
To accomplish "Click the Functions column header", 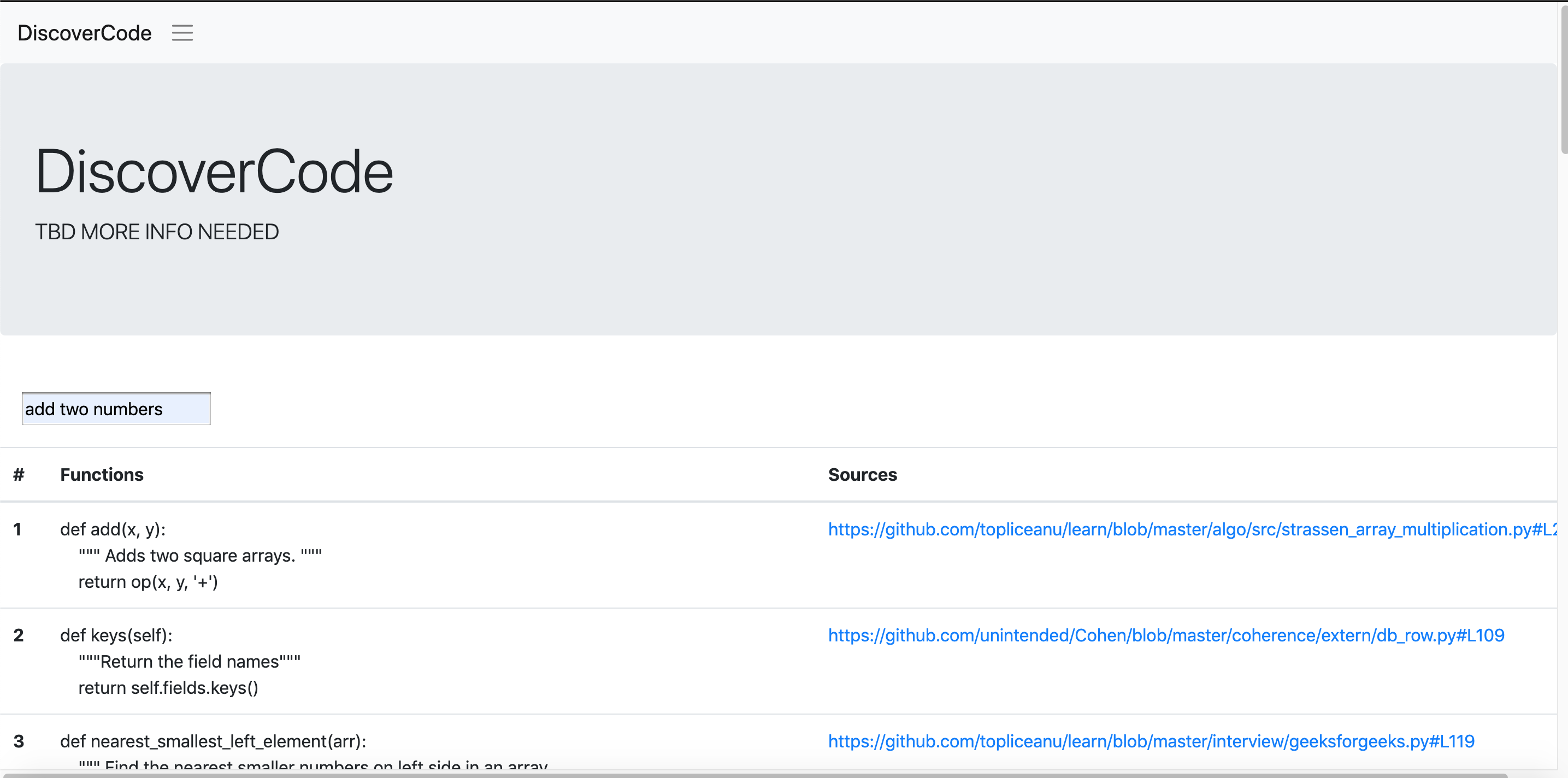I will (x=102, y=474).
